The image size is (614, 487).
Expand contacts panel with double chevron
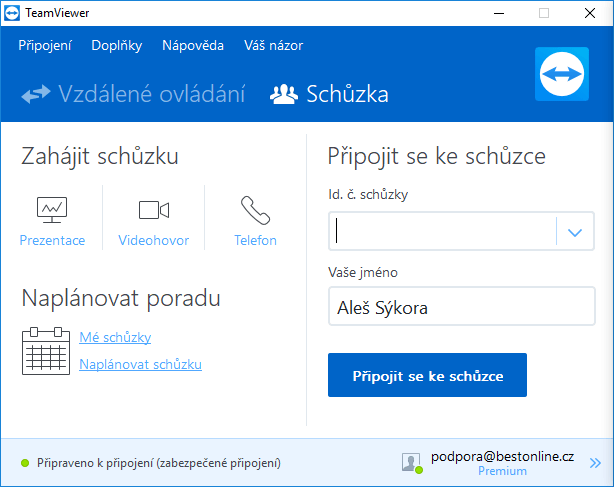595,463
